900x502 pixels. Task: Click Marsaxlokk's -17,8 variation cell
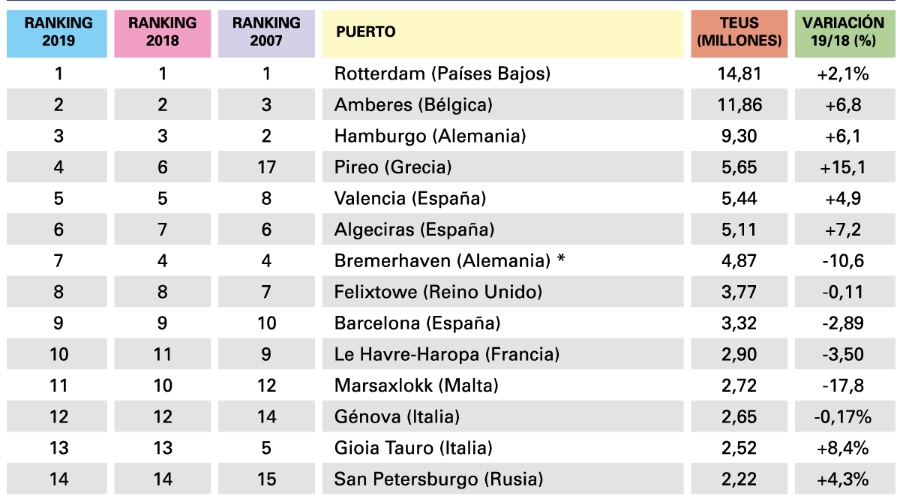point(845,385)
